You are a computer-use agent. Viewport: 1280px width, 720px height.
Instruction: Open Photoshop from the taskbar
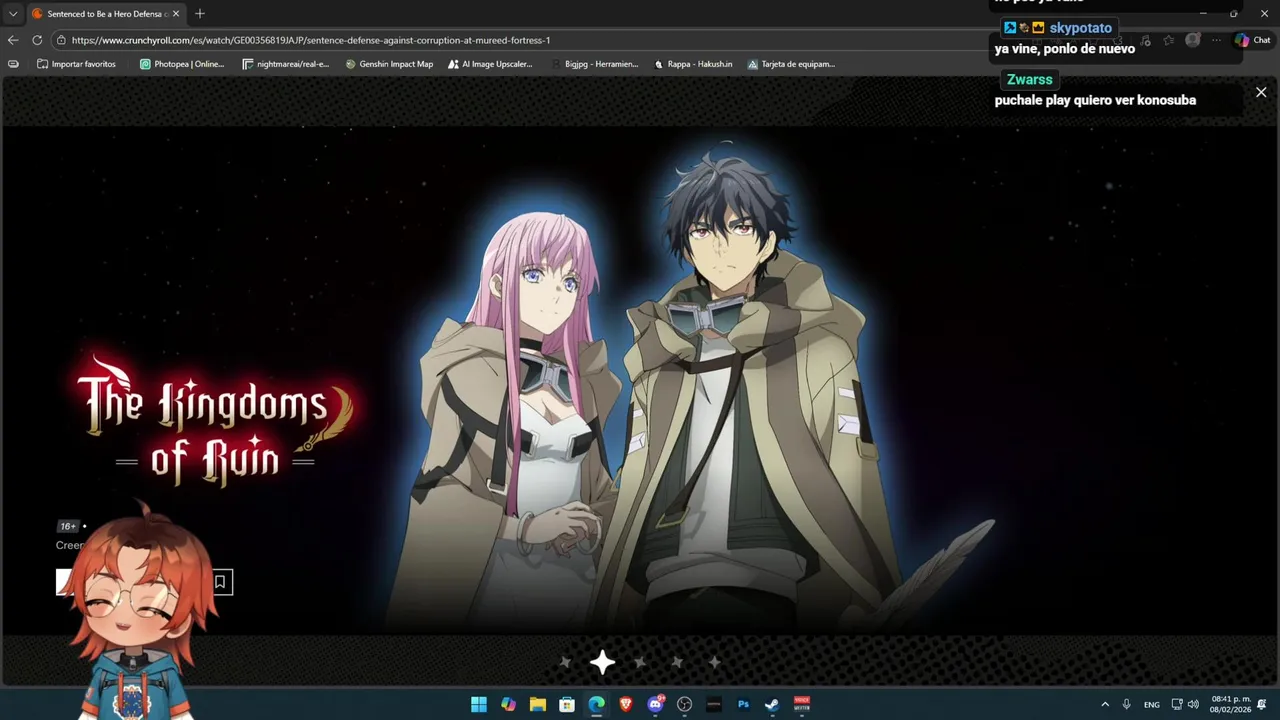pyautogui.click(x=743, y=704)
